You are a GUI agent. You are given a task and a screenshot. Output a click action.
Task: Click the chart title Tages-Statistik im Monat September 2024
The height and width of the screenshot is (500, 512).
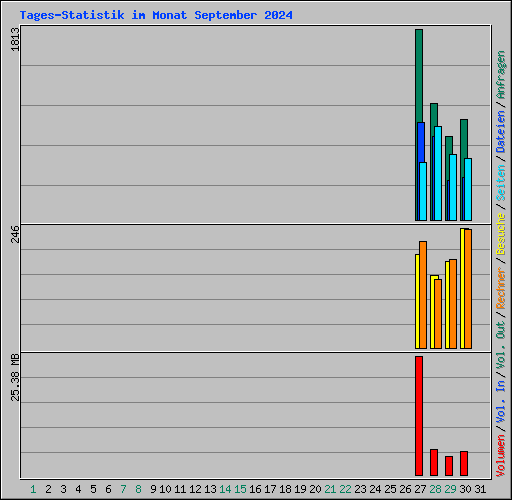click(x=156, y=15)
